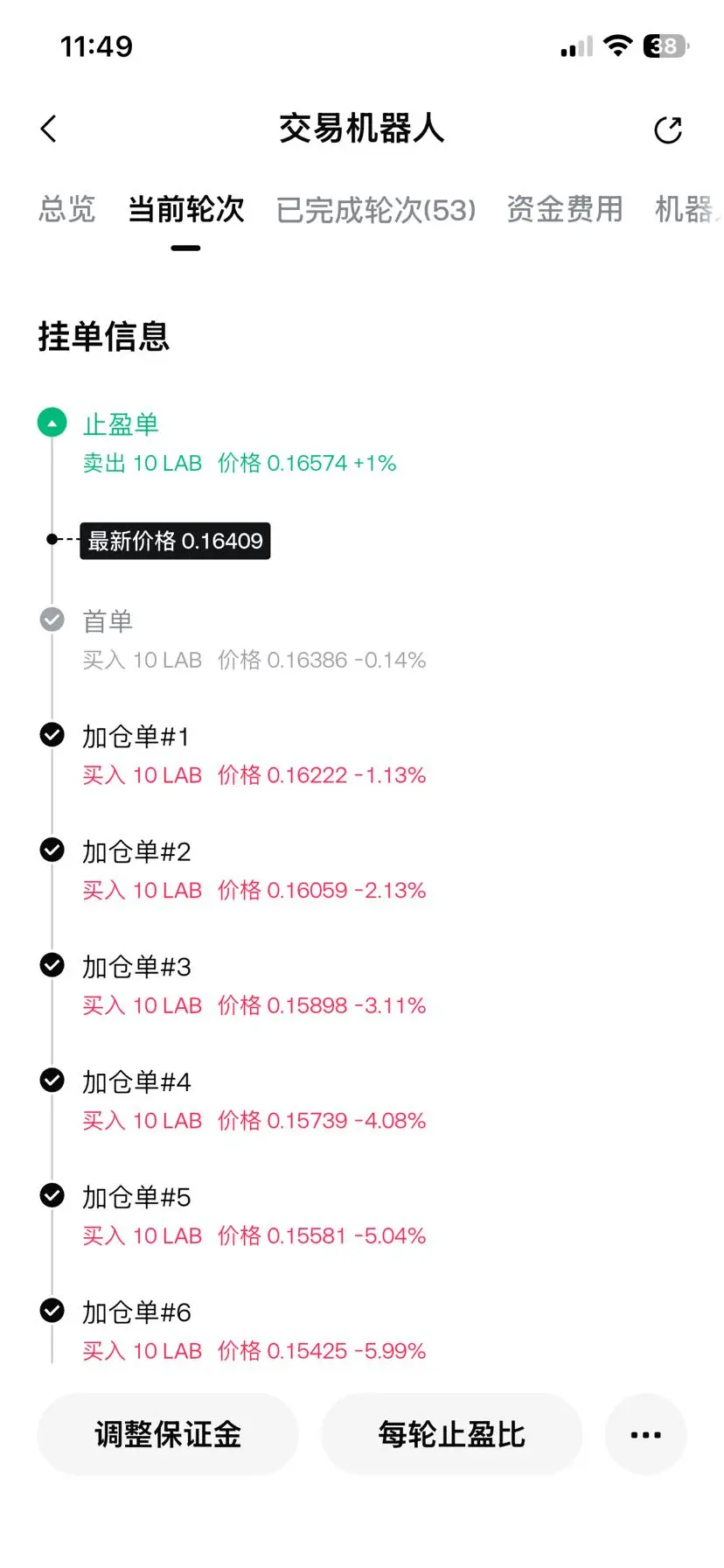
Task: Tap the battery indicator in status bar
Action: 665,46
